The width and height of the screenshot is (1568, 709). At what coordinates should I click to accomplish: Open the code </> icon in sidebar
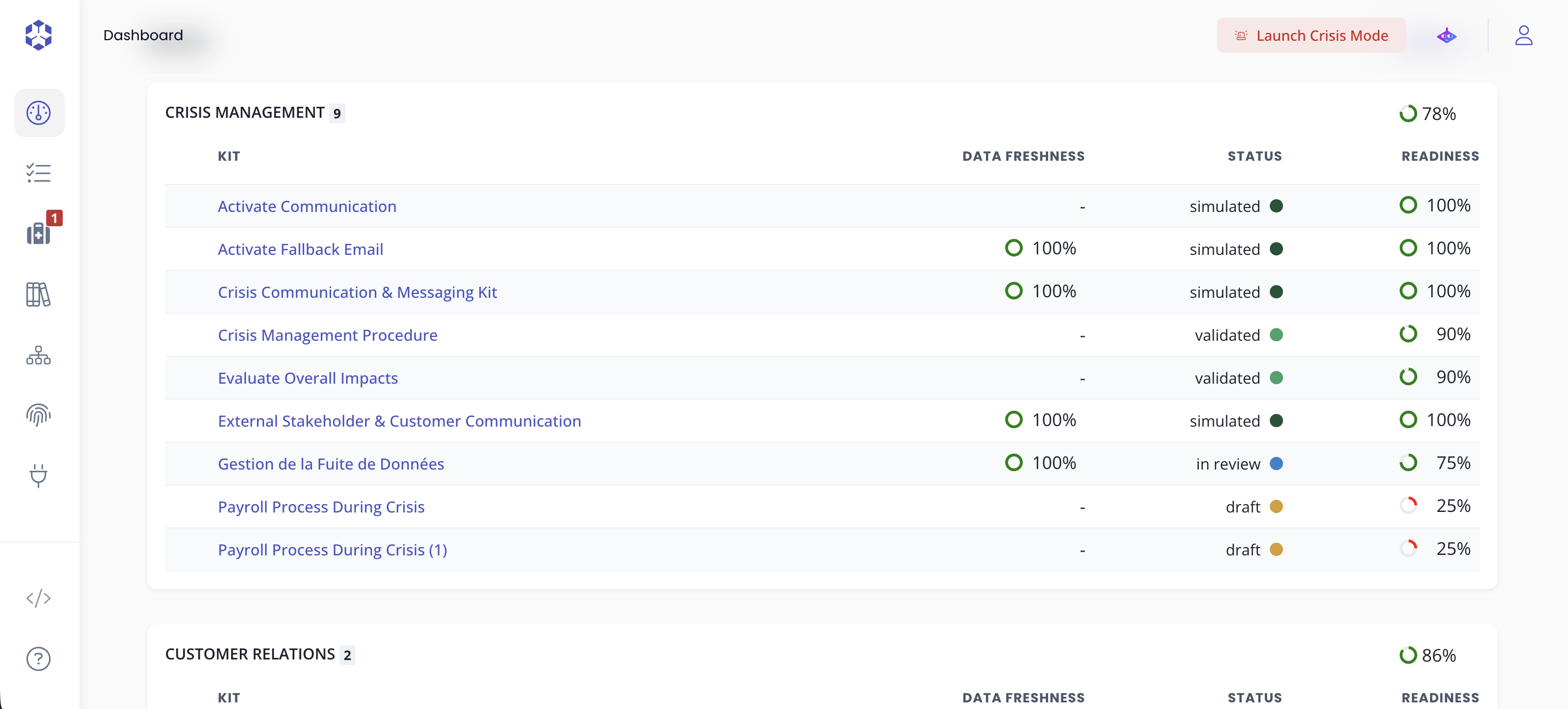39,598
